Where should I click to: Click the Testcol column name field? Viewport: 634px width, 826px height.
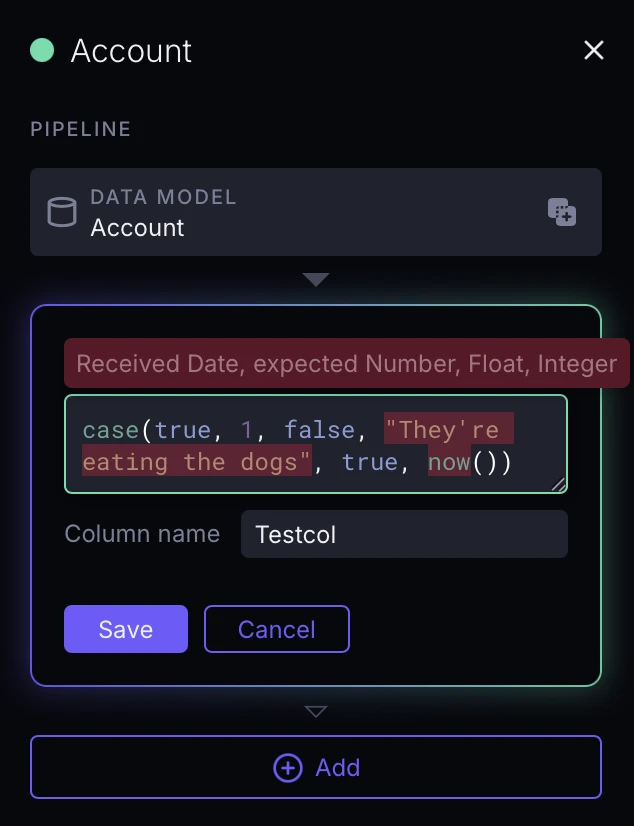[x=404, y=534]
